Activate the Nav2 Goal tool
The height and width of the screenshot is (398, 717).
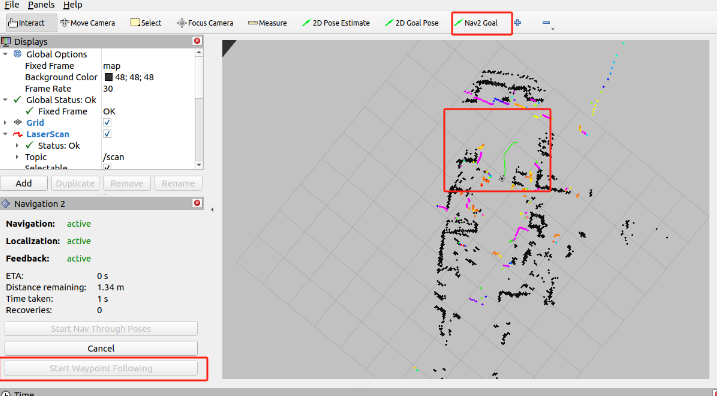[476, 23]
